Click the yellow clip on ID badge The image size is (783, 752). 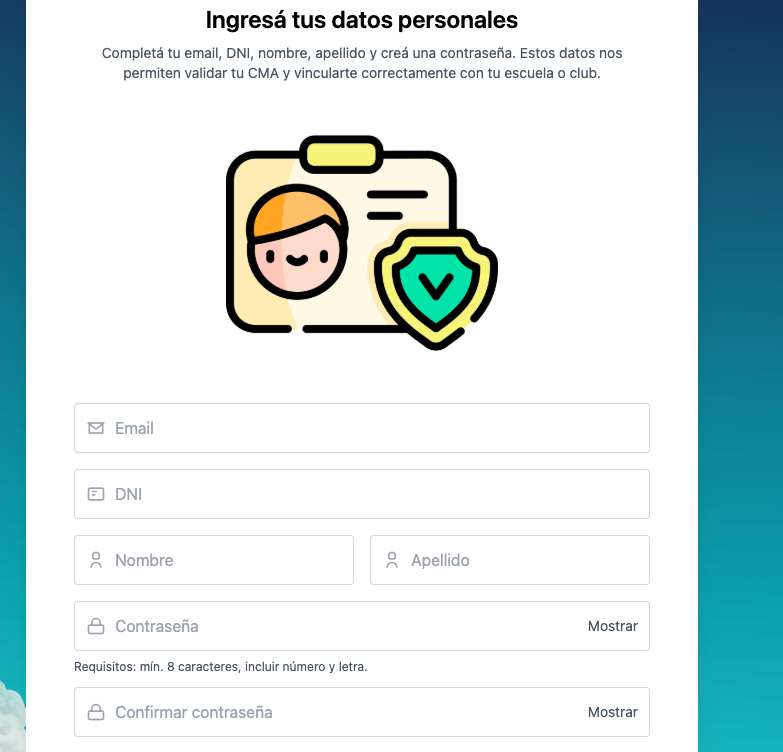coord(341,154)
